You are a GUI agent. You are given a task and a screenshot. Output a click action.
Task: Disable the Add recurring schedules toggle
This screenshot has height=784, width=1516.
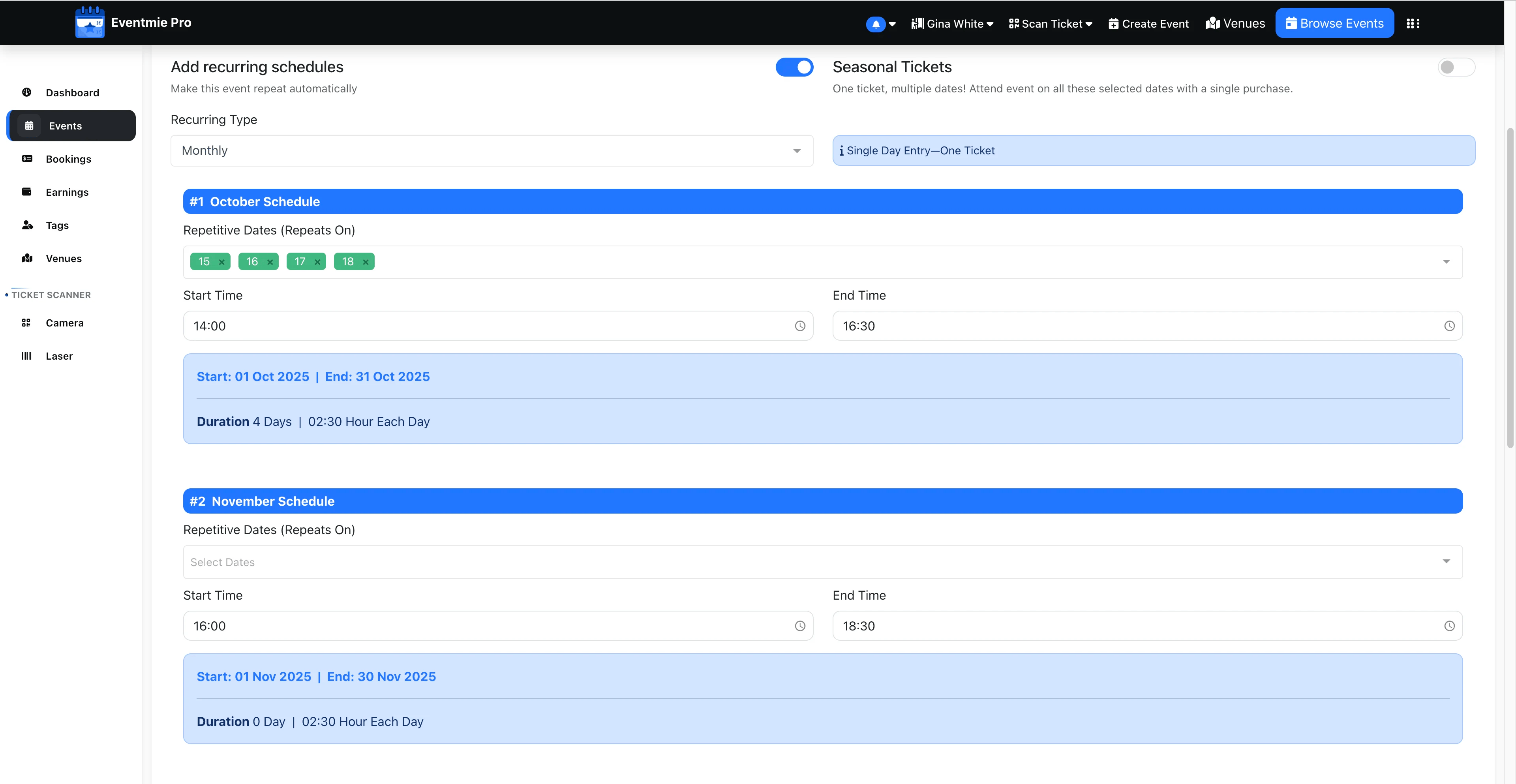coord(794,67)
